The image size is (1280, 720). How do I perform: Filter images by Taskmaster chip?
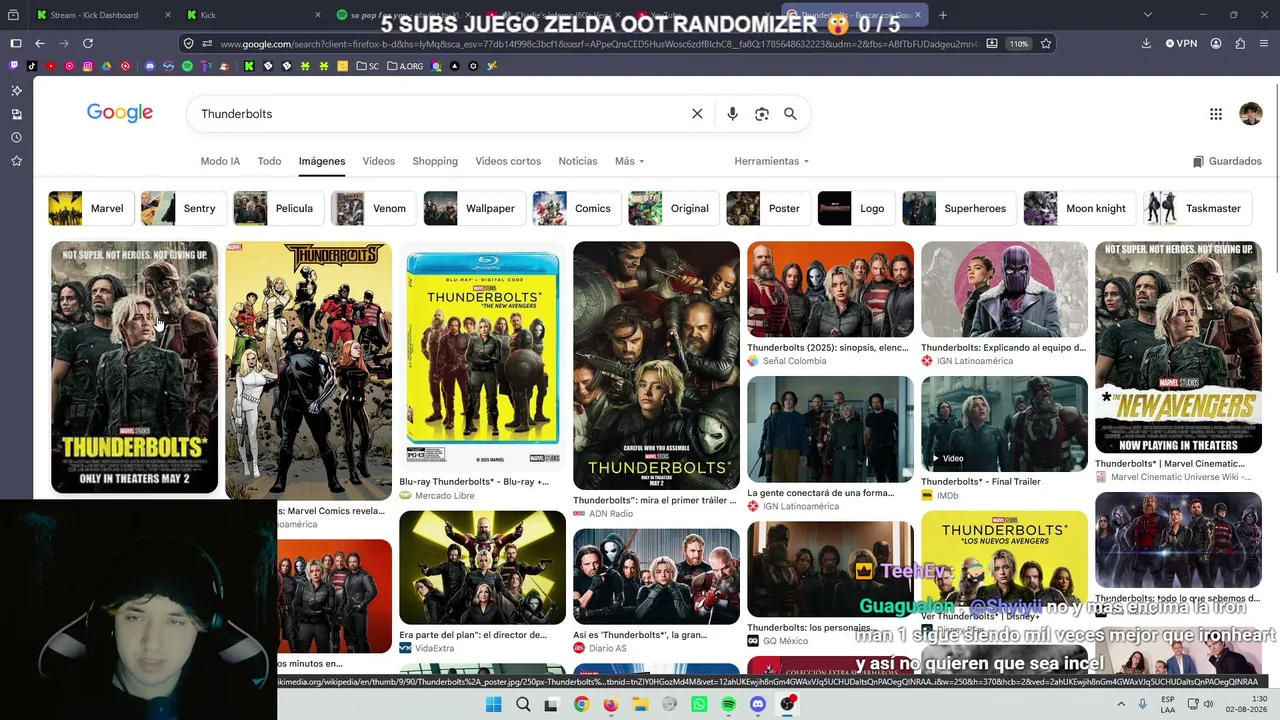(x=1197, y=208)
